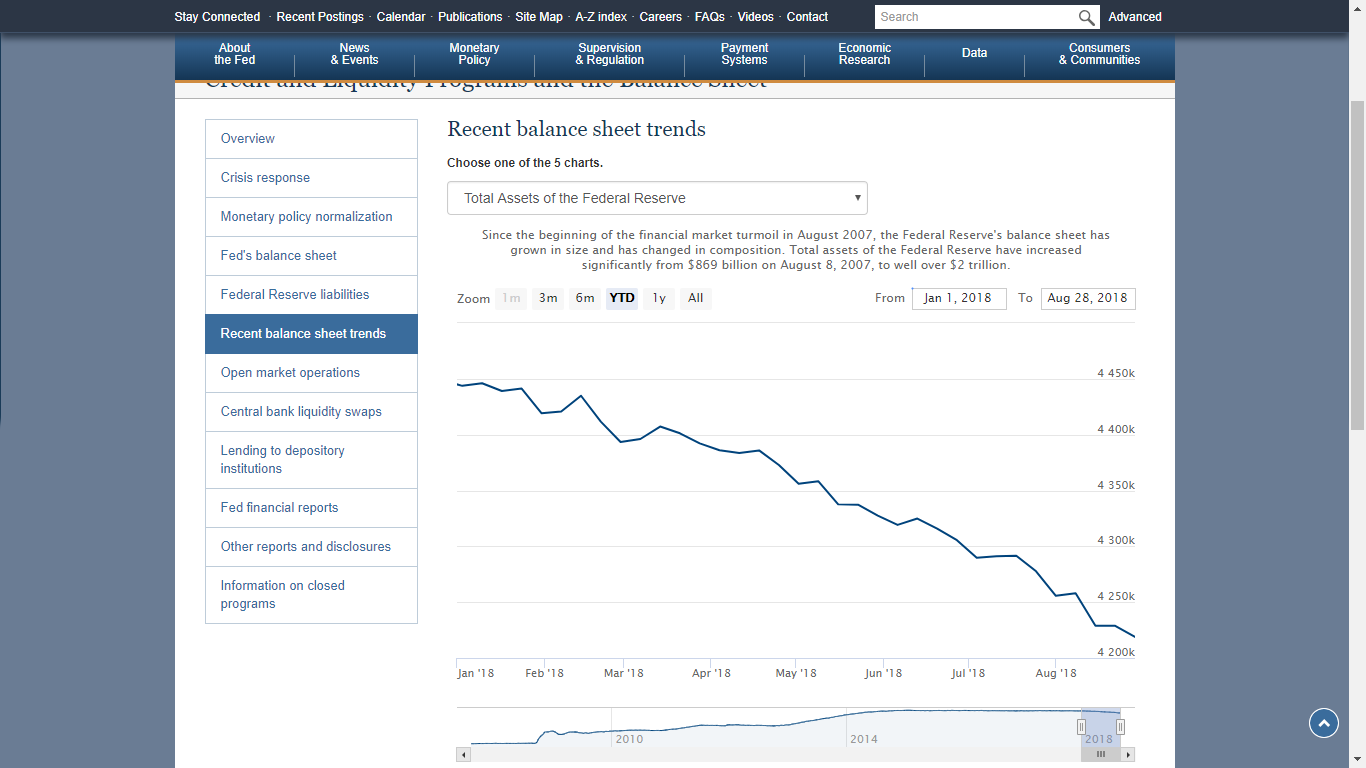This screenshot has width=1366, height=768.
Task: Open the Economic Research nav menu
Action: (864, 54)
